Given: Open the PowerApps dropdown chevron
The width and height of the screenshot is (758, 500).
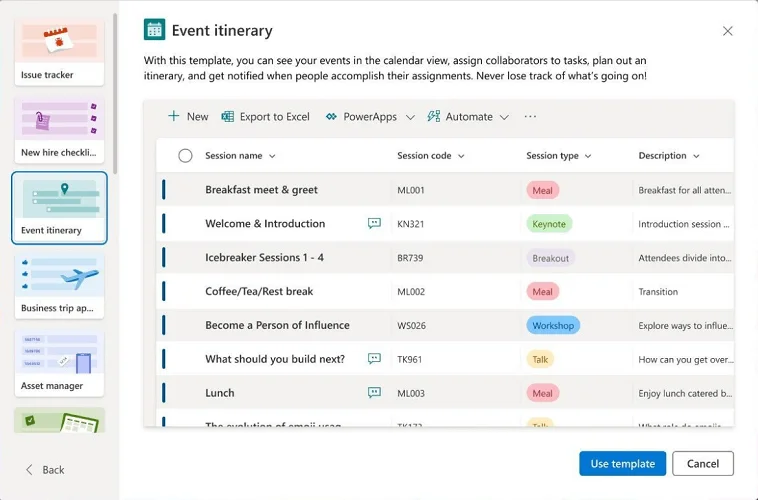Looking at the screenshot, I should 410,117.
